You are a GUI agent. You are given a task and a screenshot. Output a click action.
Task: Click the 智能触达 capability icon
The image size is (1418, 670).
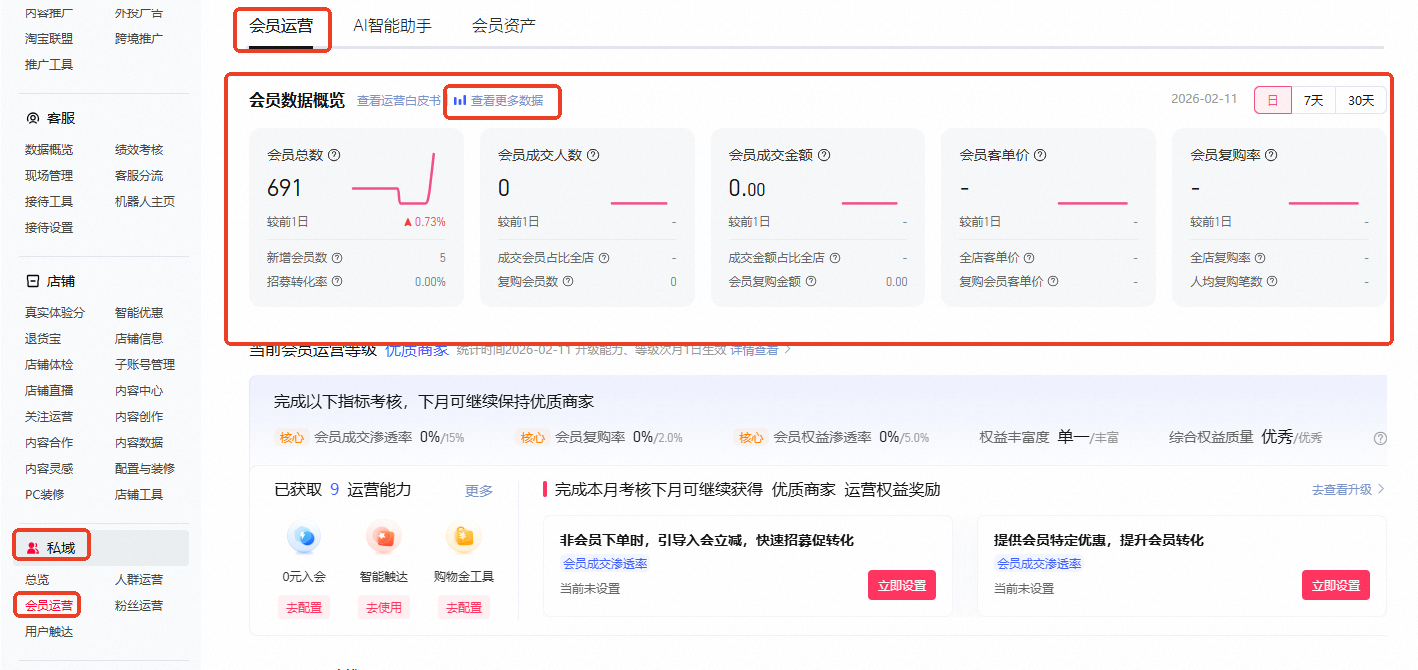pos(384,538)
